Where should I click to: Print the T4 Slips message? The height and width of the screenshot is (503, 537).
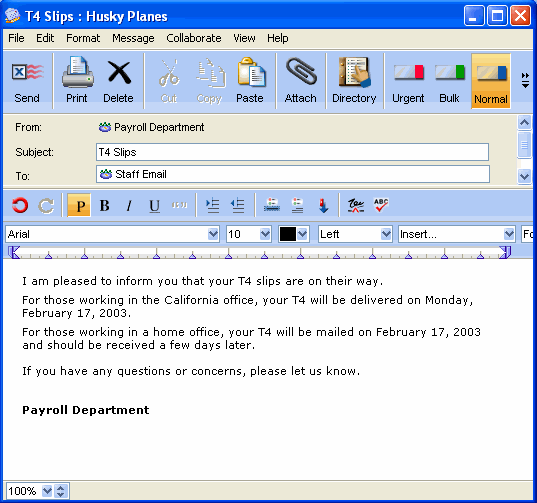pyautogui.click(x=77, y=81)
